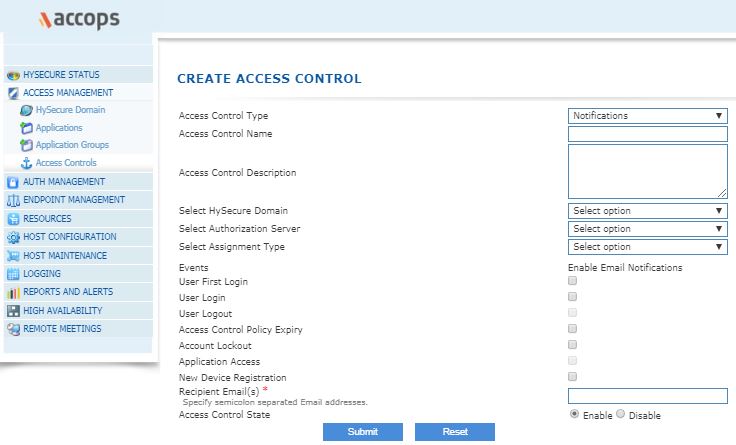736x445 pixels.
Task: Click the Access Control Description textarea
Action: tap(647, 172)
